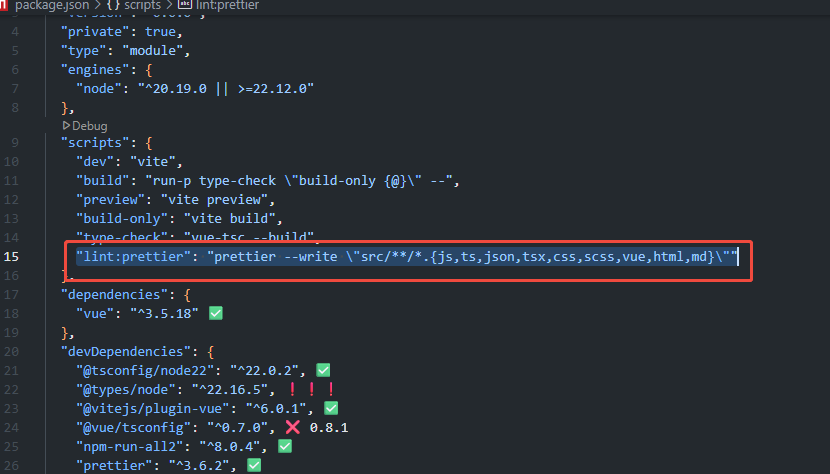Click the green check beside @vitejs/plugin-vue
The width and height of the screenshot is (830, 474).
[331, 408]
